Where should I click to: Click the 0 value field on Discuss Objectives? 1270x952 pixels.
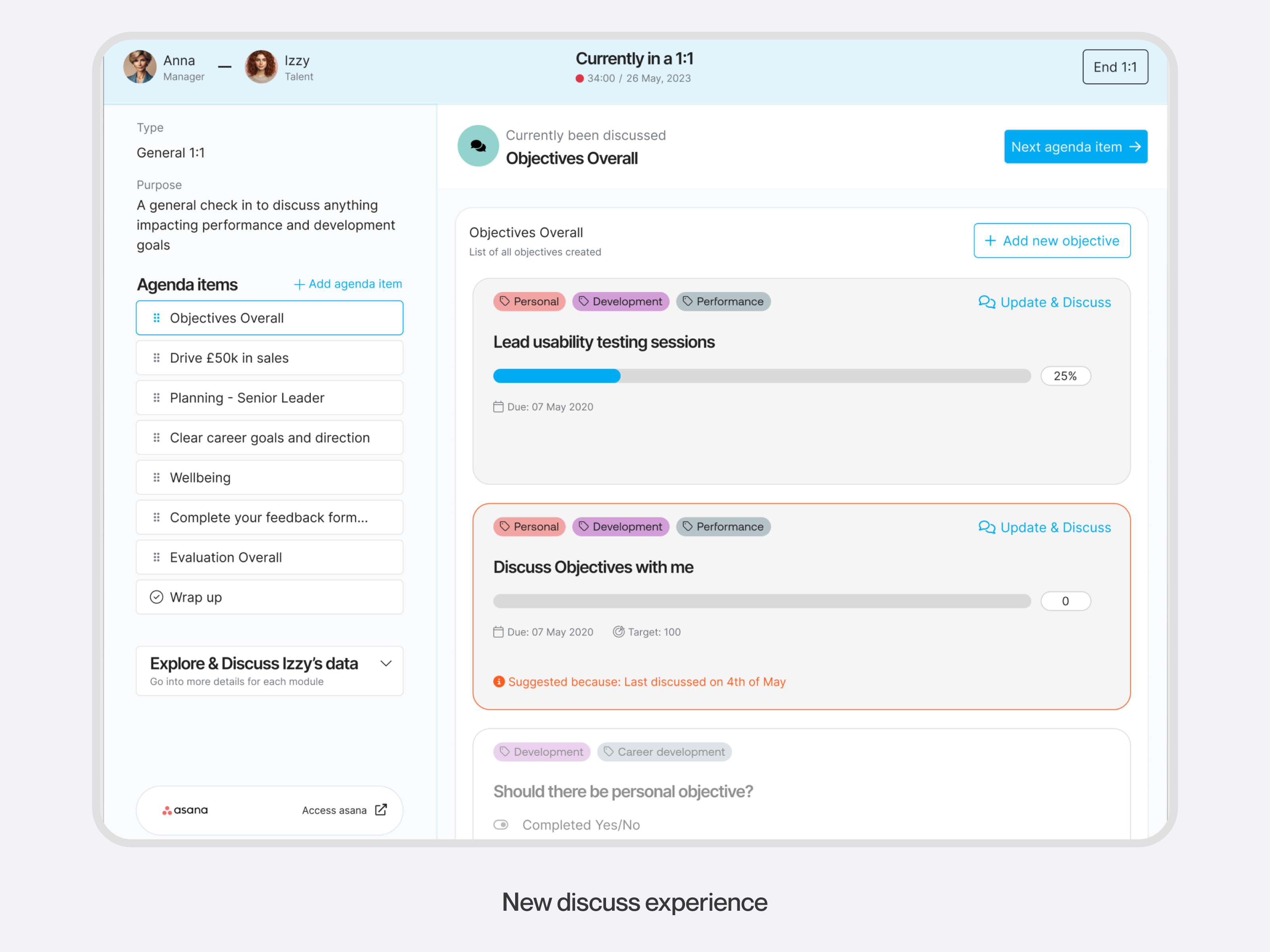[1065, 601]
